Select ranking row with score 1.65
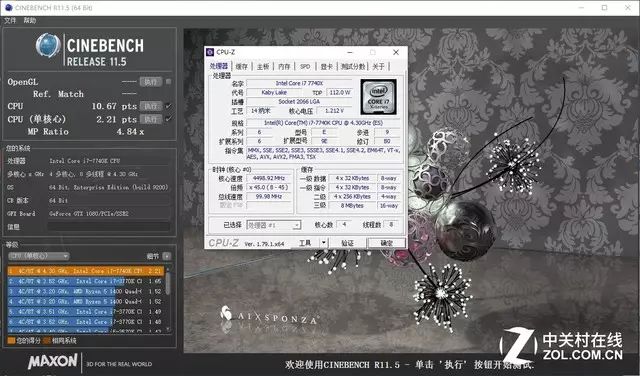This screenshot has width=640, height=376. point(86,281)
